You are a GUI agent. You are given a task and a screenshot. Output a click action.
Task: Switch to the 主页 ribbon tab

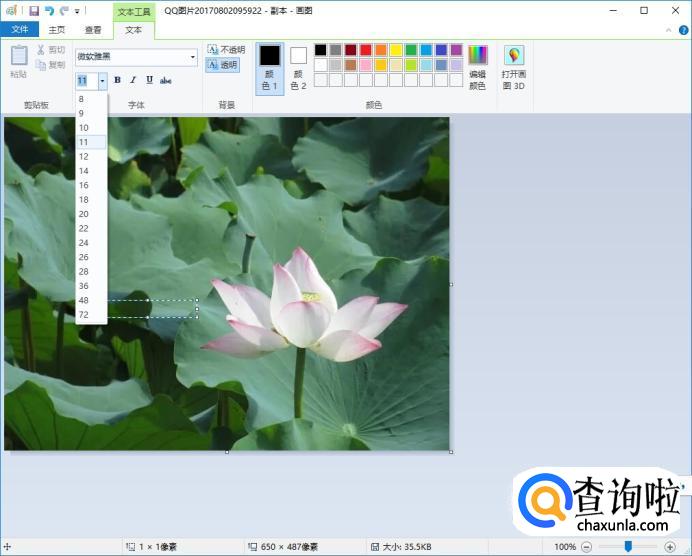[x=56, y=30]
